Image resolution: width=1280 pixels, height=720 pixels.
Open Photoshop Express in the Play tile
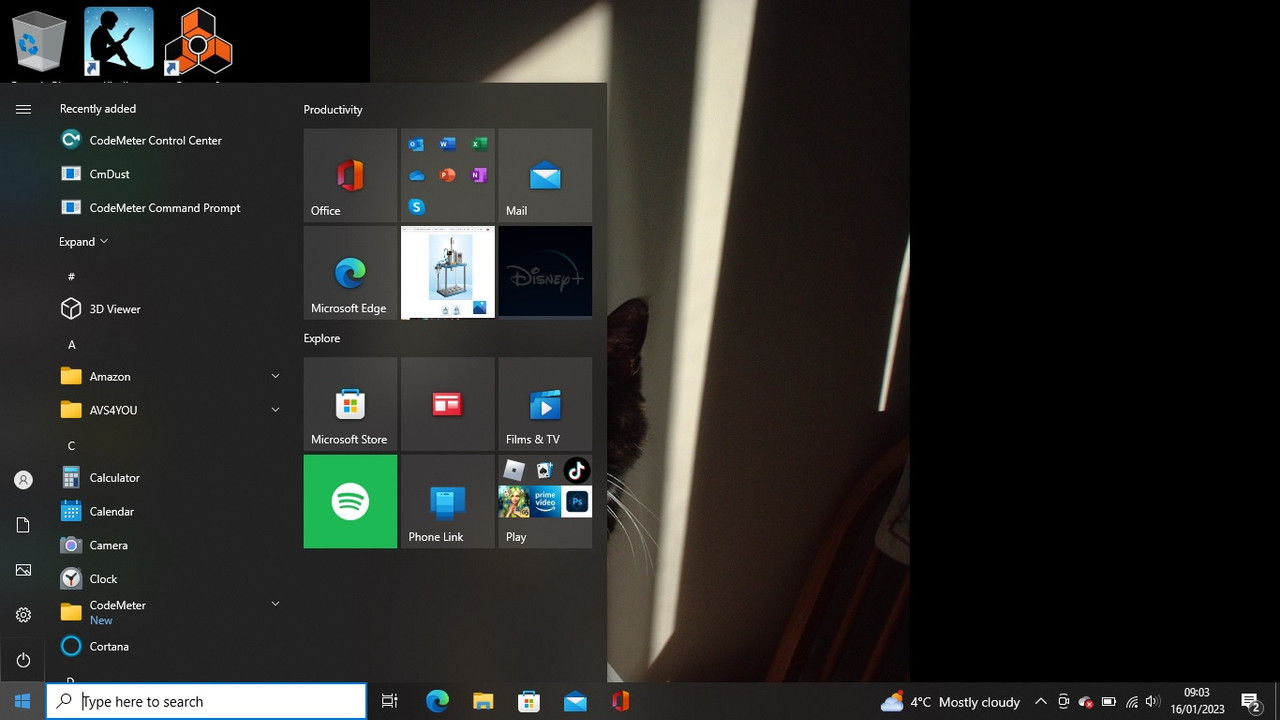point(577,501)
